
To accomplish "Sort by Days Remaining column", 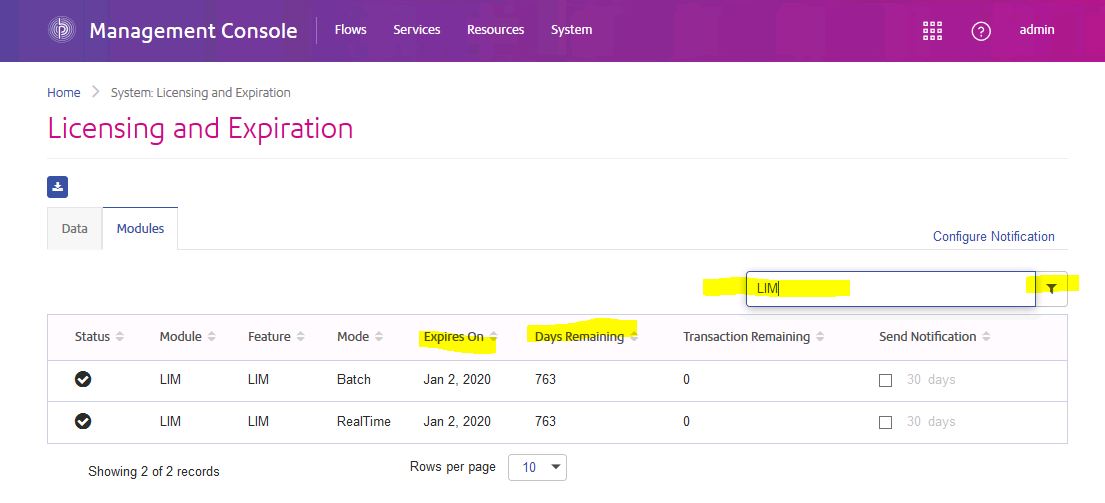I will [634, 337].
